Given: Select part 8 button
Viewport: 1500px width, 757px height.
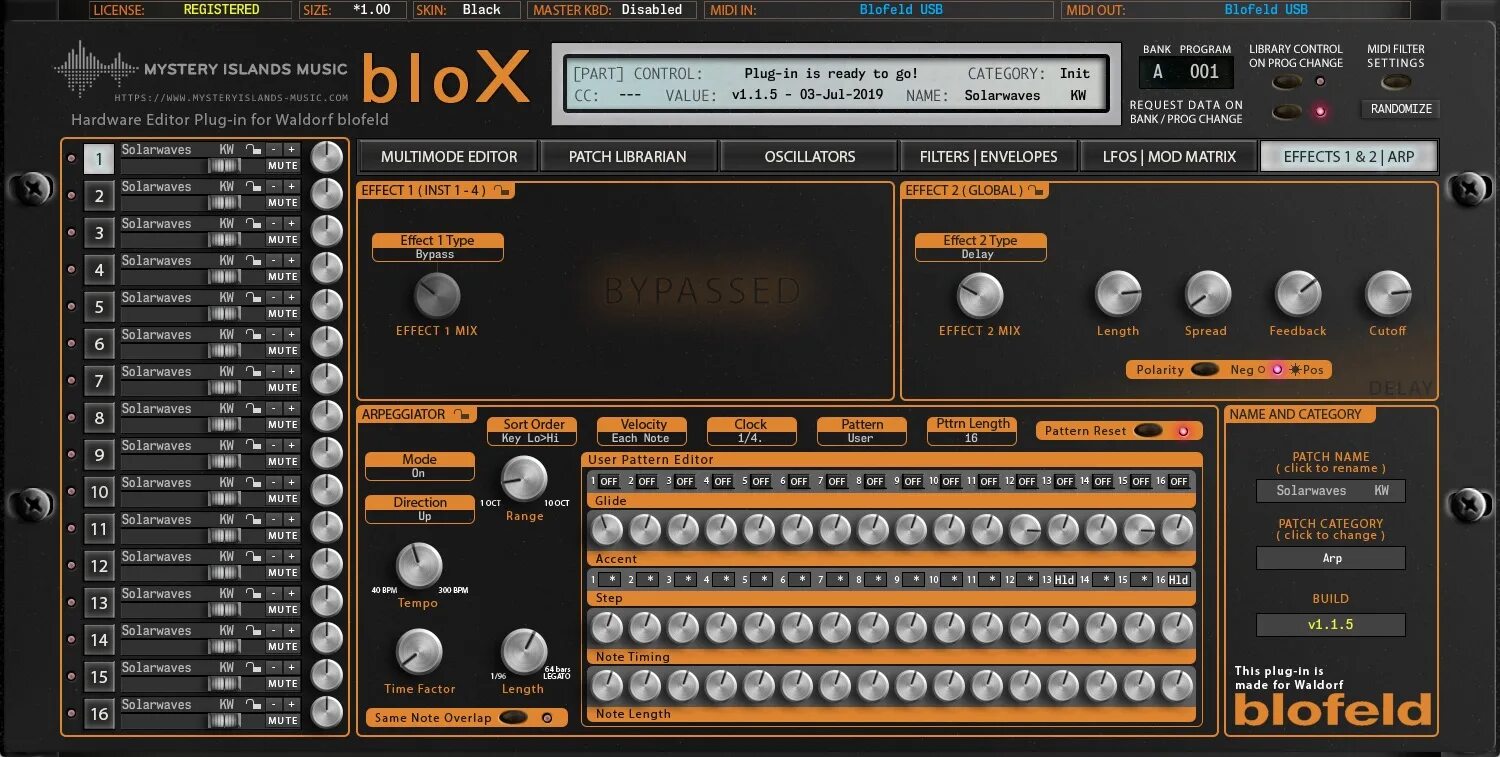Looking at the screenshot, I should click(x=99, y=418).
